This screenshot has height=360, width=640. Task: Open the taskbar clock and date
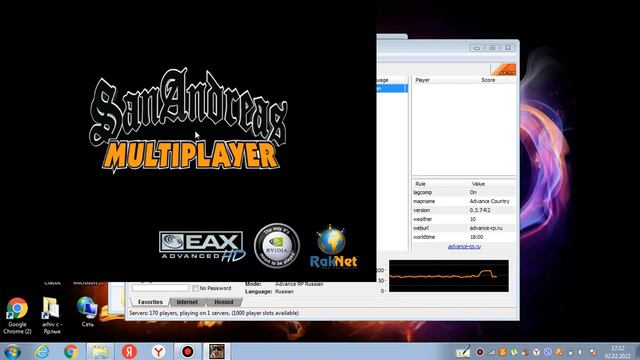pos(618,352)
